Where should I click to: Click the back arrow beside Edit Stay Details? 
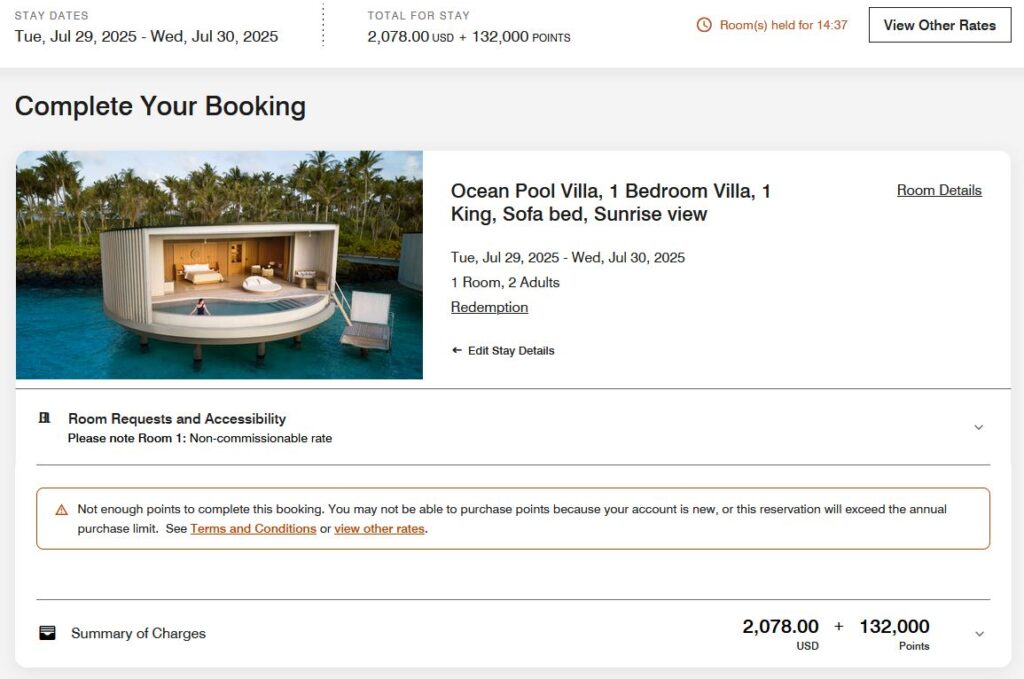point(457,351)
